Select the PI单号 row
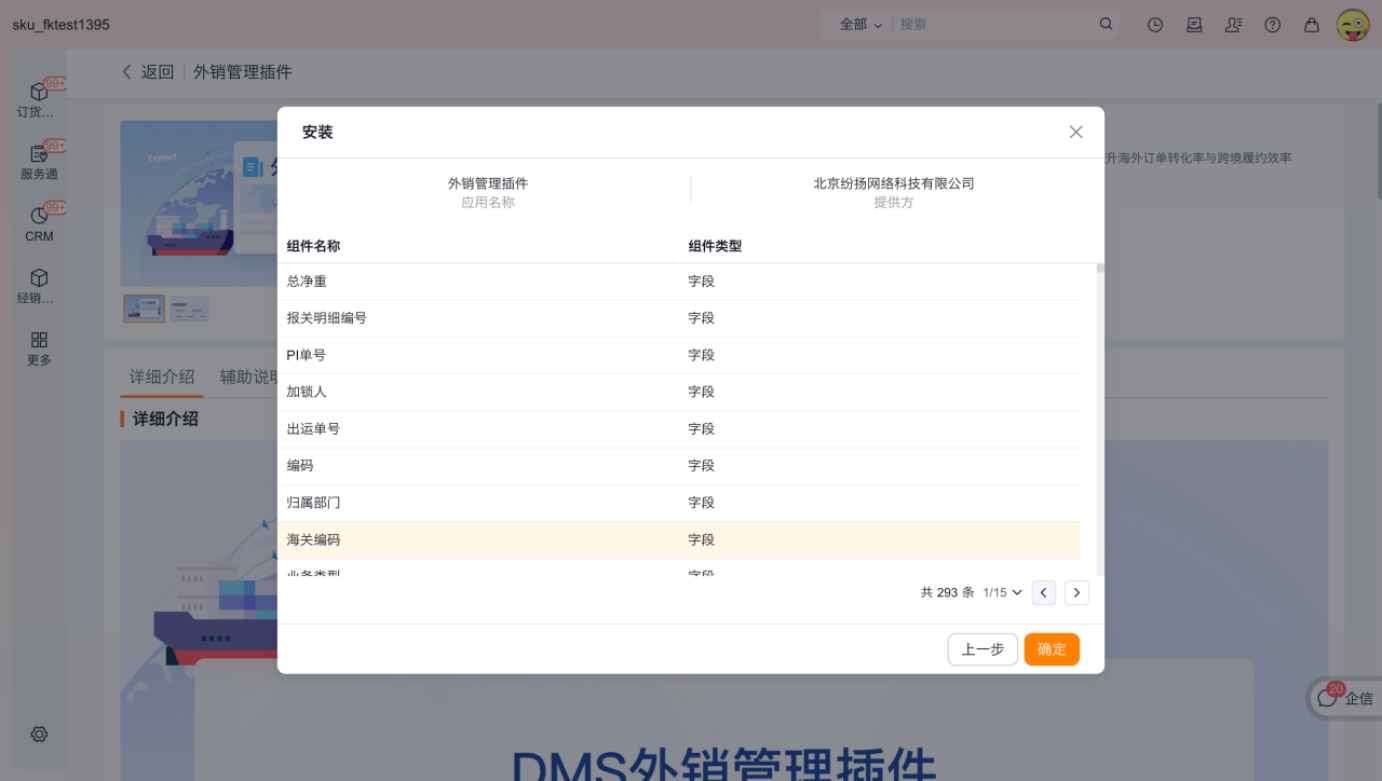 (x=679, y=355)
